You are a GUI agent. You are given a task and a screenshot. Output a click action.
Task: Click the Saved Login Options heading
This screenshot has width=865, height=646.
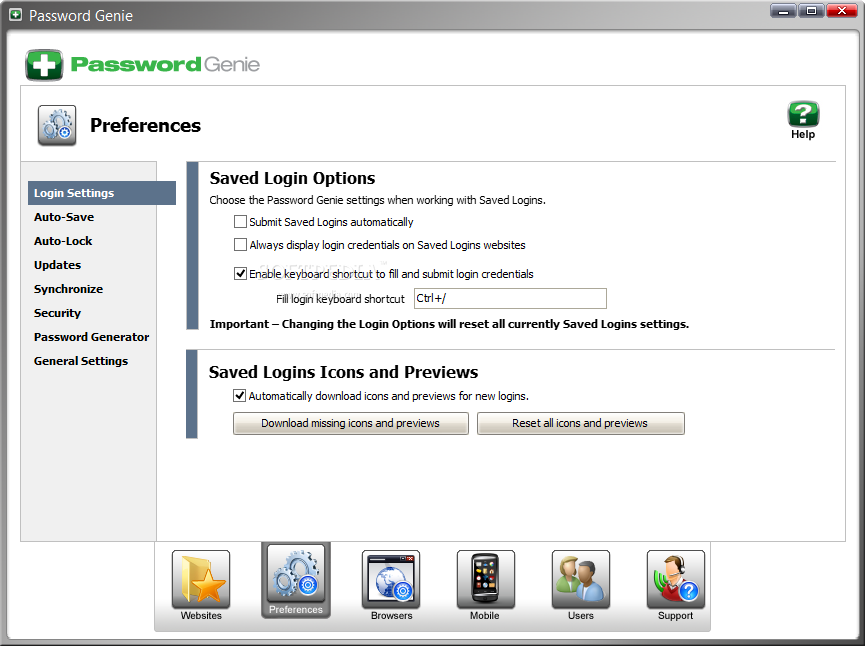pyautogui.click(x=292, y=178)
